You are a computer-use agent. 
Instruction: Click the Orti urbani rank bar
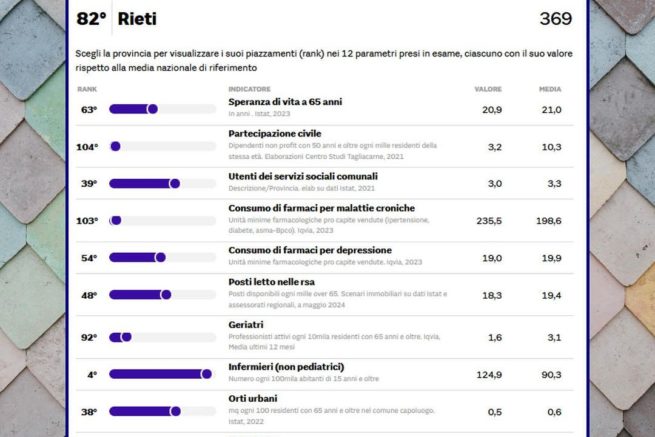[x=161, y=411]
